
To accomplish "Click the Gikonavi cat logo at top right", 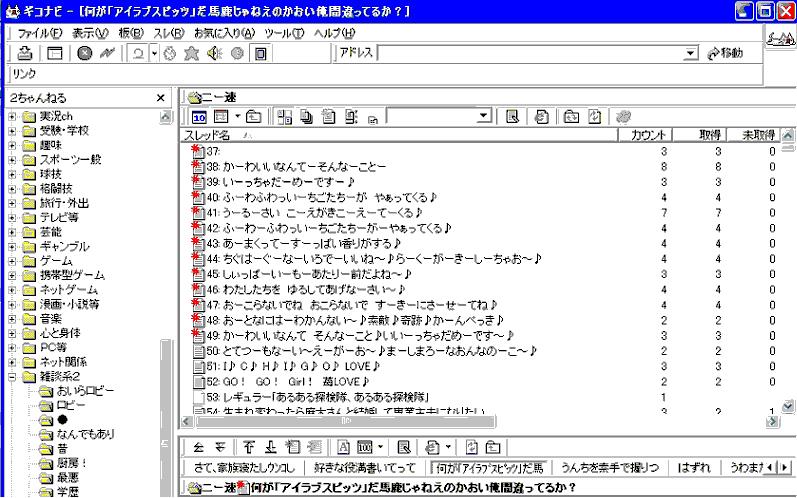I will [781, 38].
